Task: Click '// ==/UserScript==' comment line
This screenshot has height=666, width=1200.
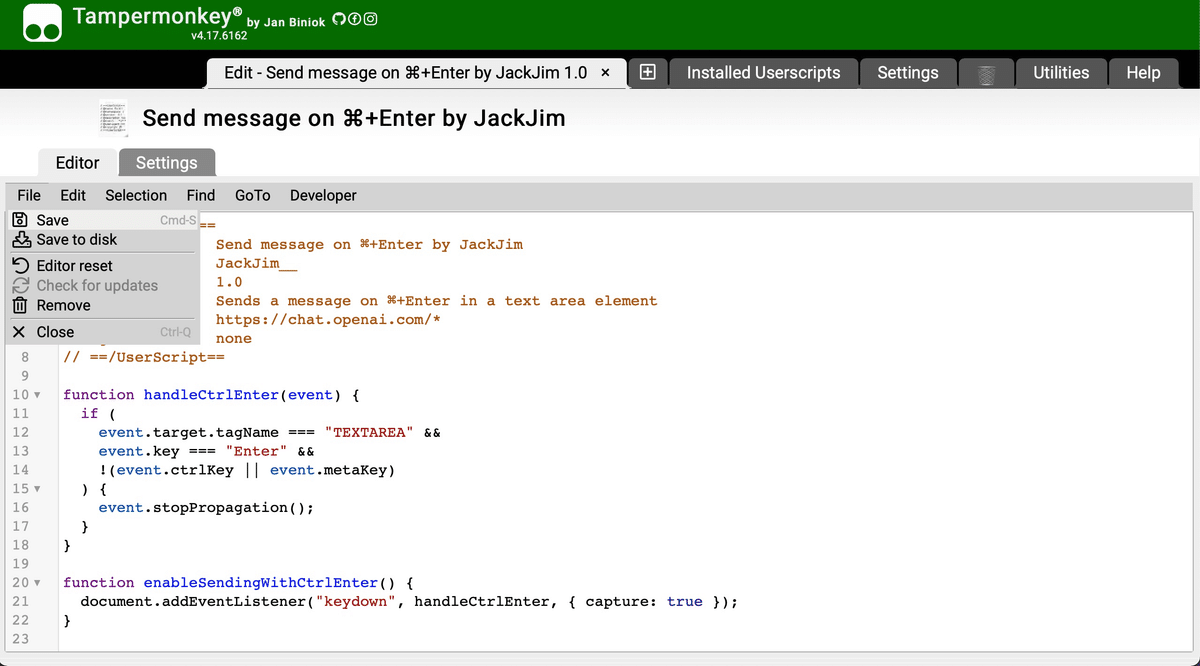Action: pos(144,357)
